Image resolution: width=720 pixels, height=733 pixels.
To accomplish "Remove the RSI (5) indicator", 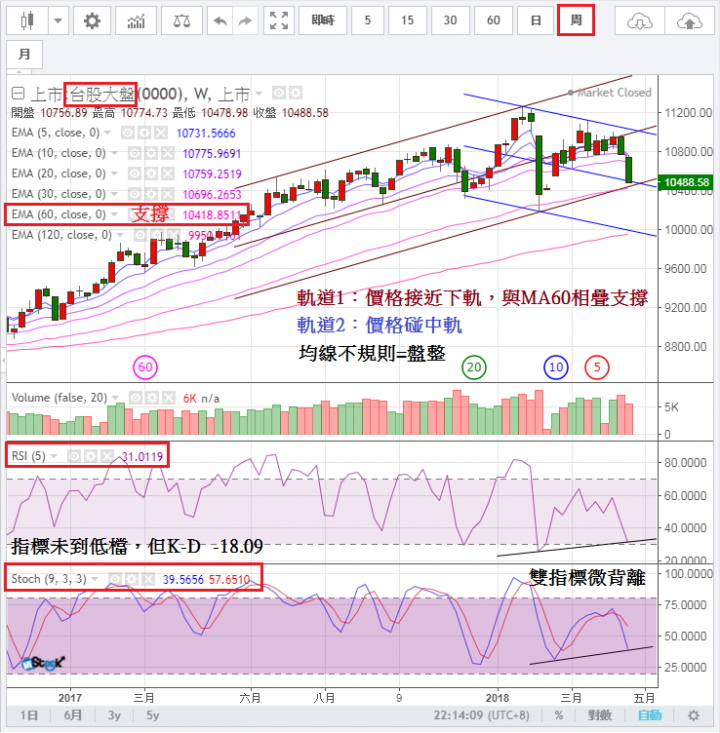I will click(x=108, y=456).
